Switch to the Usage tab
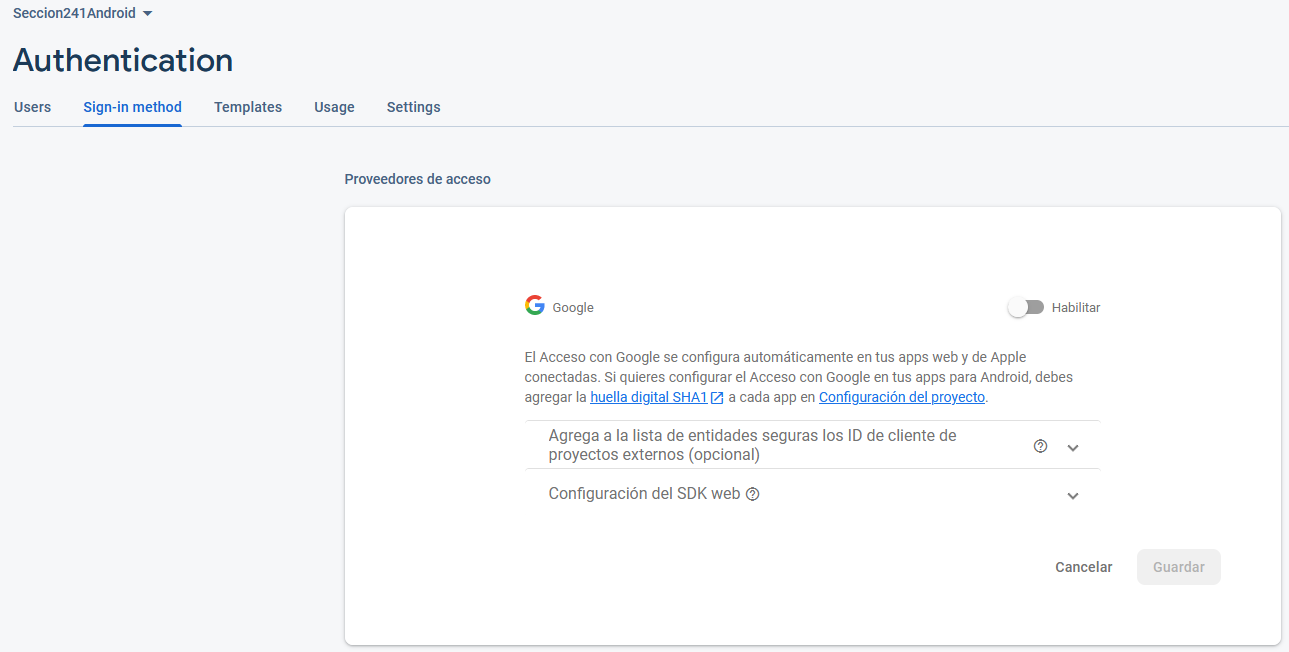Viewport: 1289px width, 652px height. coord(334,107)
